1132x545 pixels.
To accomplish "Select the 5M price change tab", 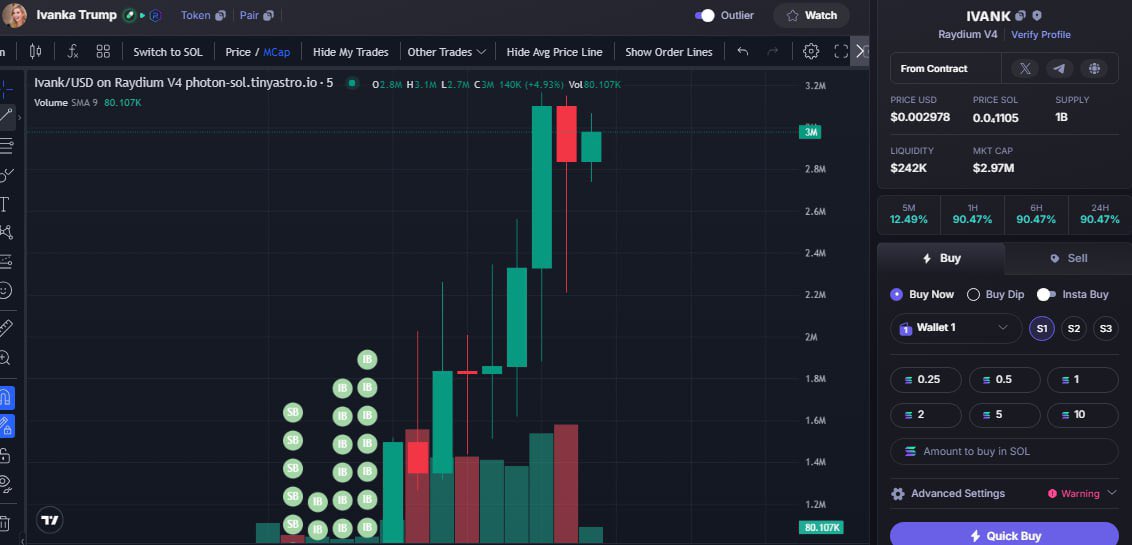I will click(909, 214).
